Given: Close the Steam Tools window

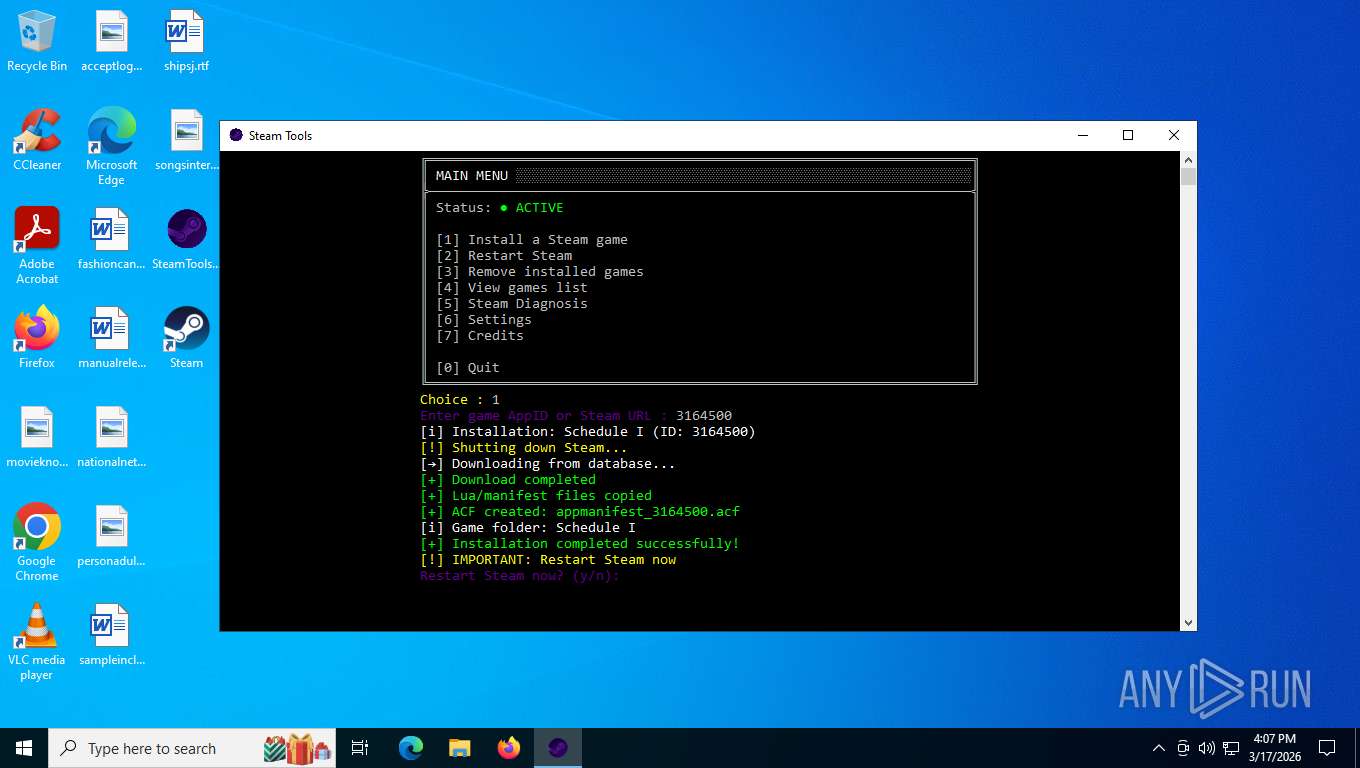Looking at the screenshot, I should tap(1174, 135).
